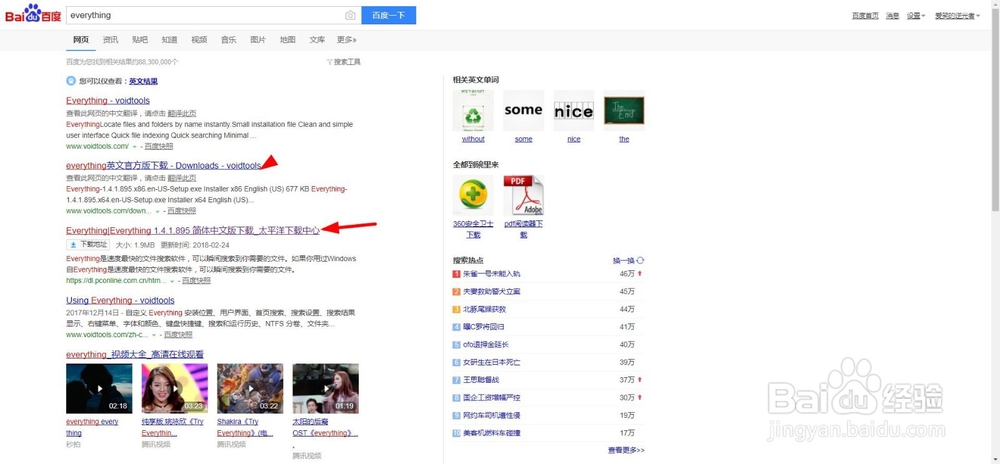Viewport: 1000px width, 464px height.
Task: Expand arrow next to www.voidtools.com/
Action: click(x=135, y=147)
